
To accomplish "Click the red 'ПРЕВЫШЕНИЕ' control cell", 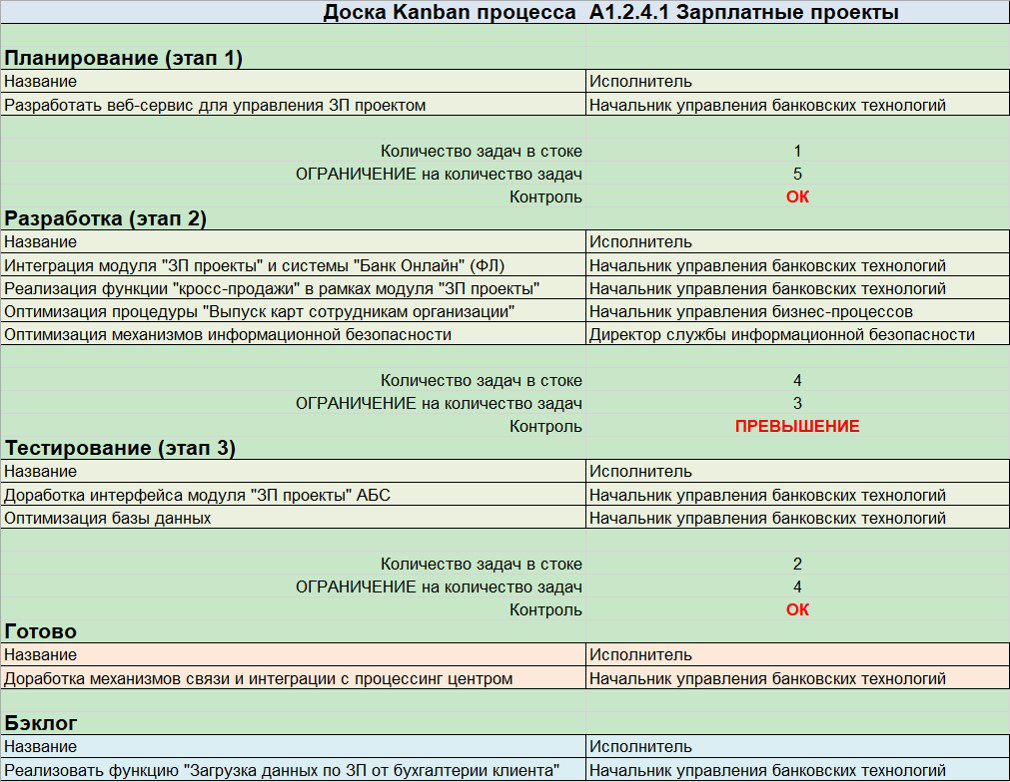I will pyautogui.click(x=797, y=426).
